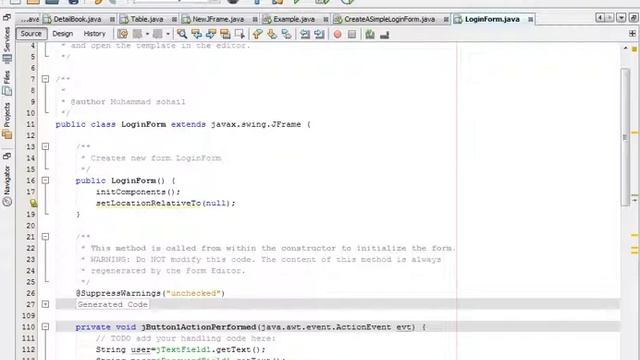Screen dimensions: 640x360
Task: Switch to the DetailBook.java tab
Action: (x=77, y=19)
